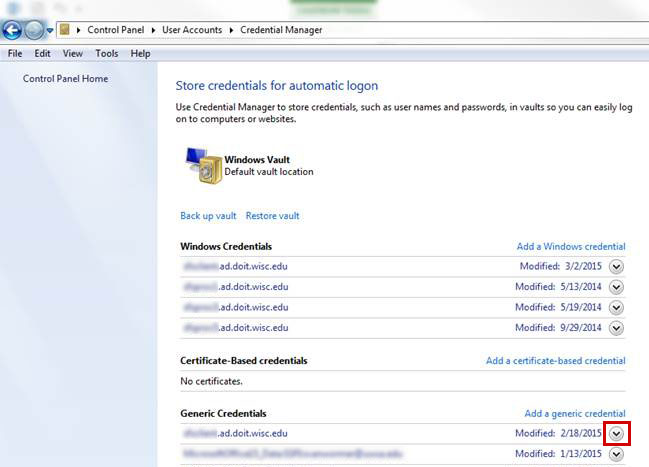Select Windows credential row dated 5/19/2014
Screen dimensions: 649x467
403,308
